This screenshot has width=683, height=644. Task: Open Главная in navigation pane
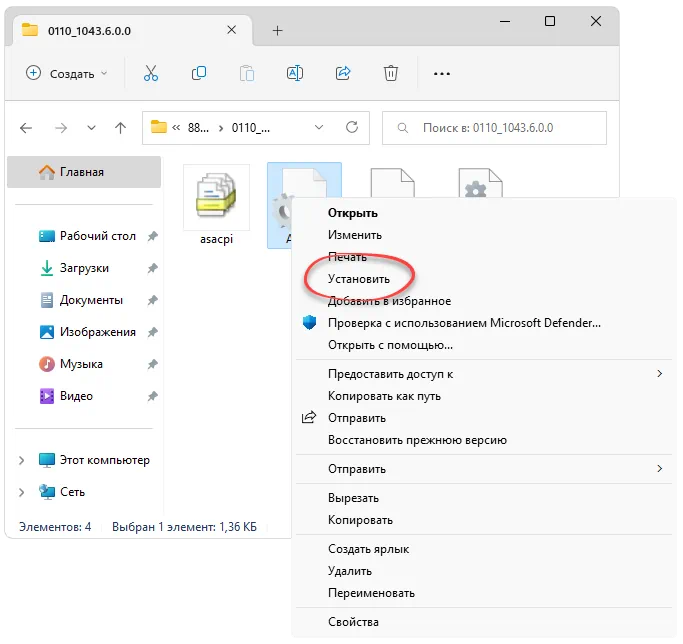click(84, 172)
